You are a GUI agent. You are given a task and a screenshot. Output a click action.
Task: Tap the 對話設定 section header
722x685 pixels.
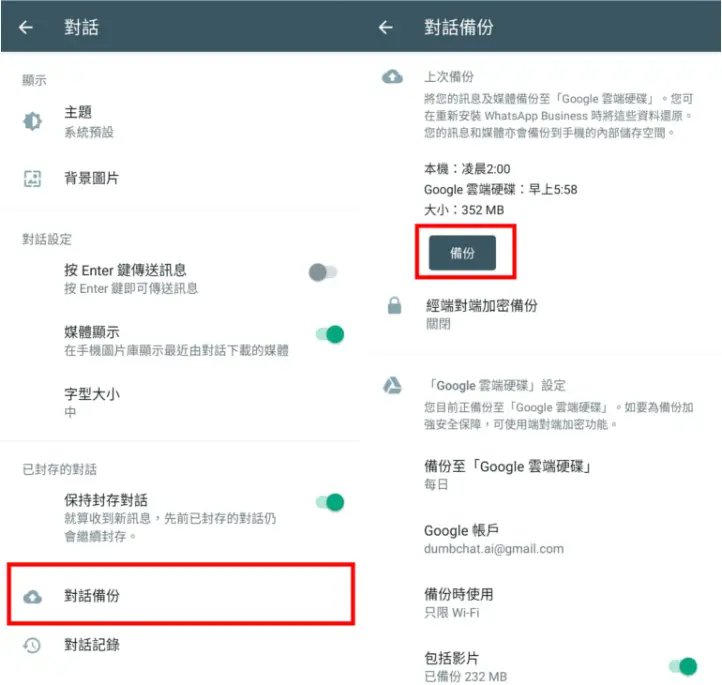click(x=47, y=239)
